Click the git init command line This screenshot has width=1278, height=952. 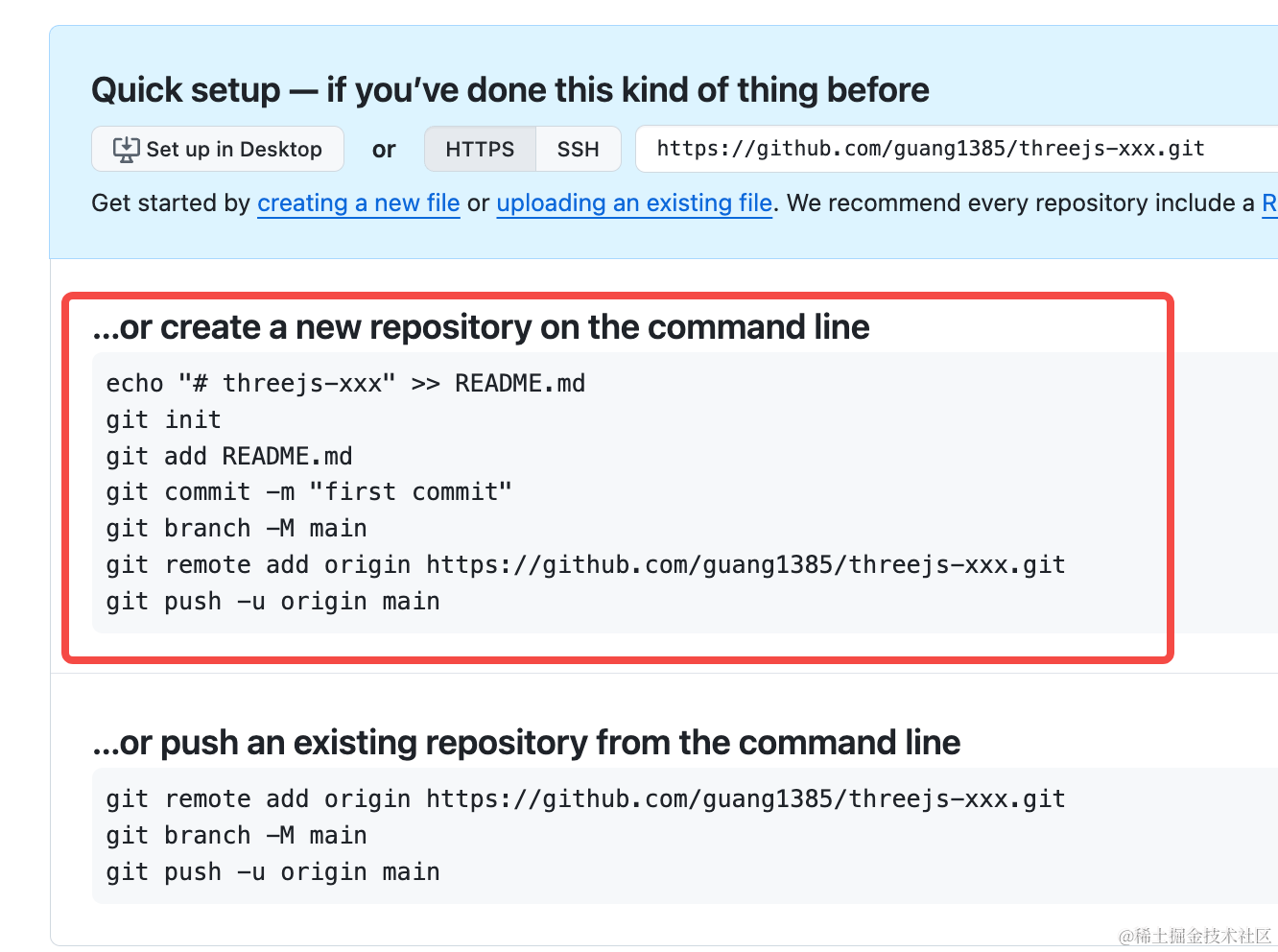coord(163,420)
